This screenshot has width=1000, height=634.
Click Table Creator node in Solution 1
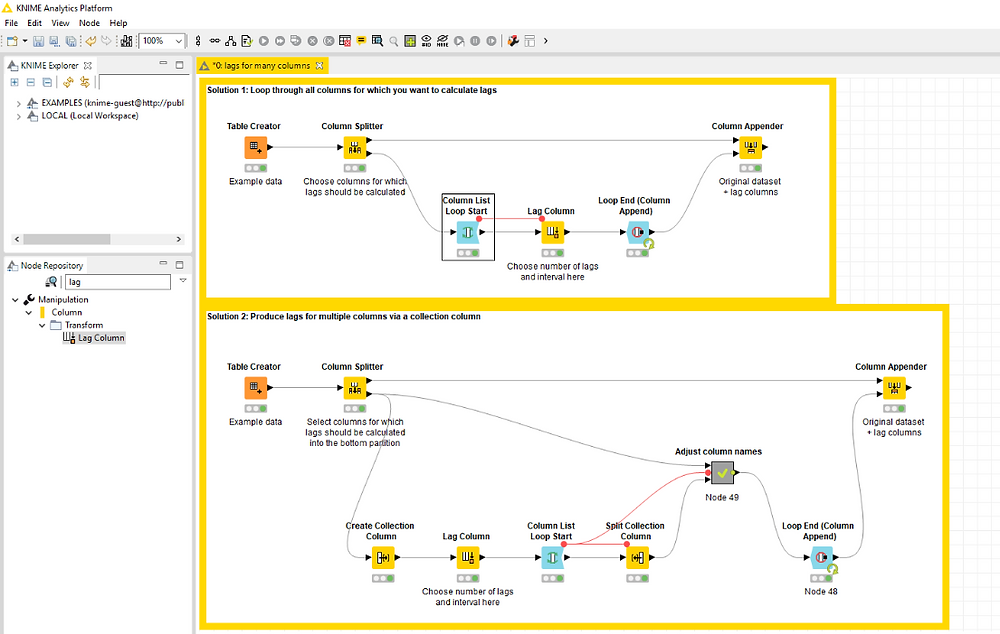[x=255, y=147]
